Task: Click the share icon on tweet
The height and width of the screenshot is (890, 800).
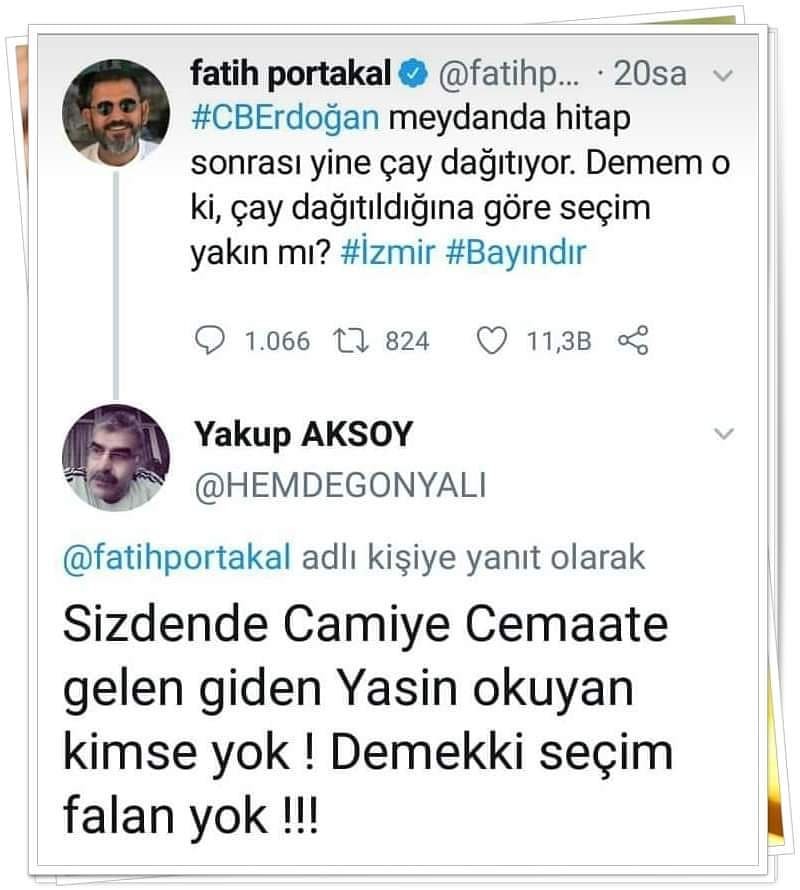Action: (634, 342)
